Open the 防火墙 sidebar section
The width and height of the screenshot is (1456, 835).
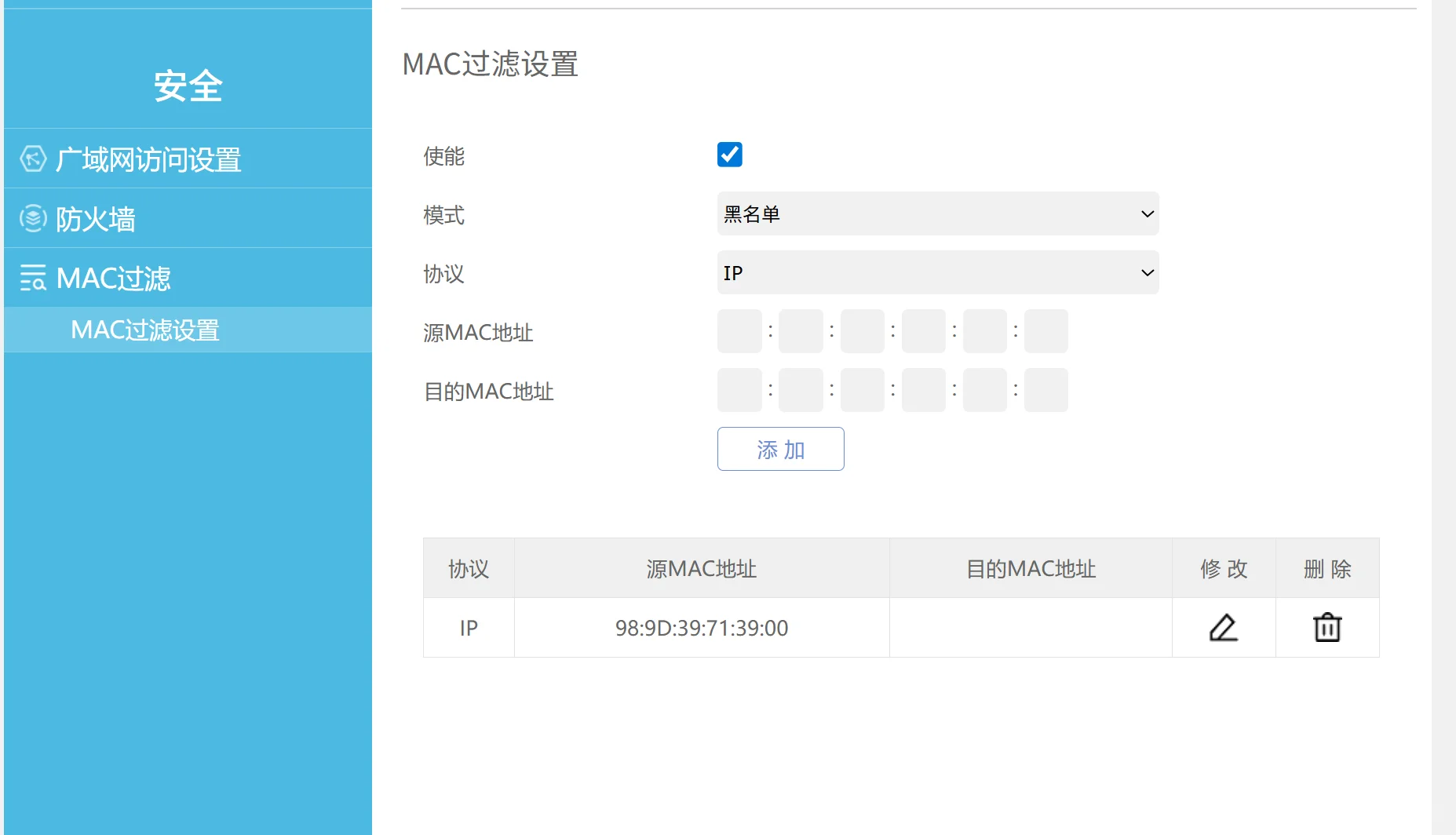188,219
